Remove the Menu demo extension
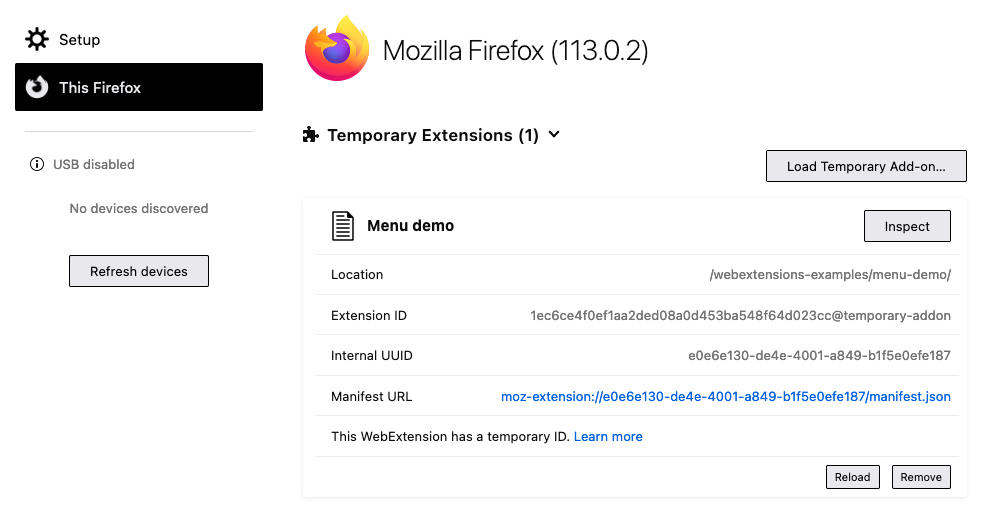Image resolution: width=990 pixels, height=509 pixels. [921, 477]
